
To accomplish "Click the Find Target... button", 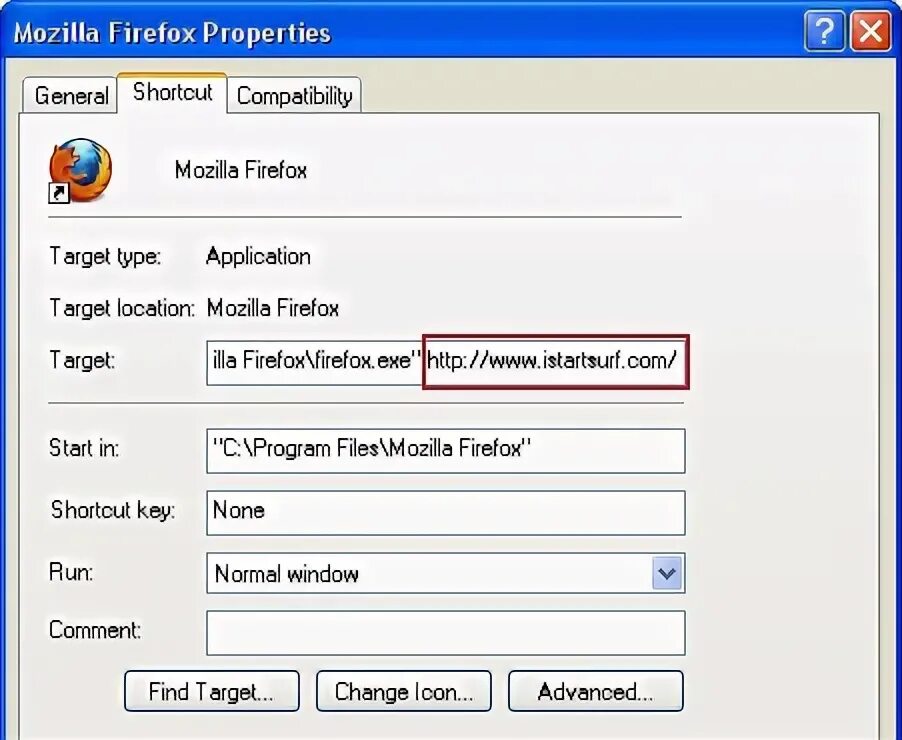I will [212, 691].
